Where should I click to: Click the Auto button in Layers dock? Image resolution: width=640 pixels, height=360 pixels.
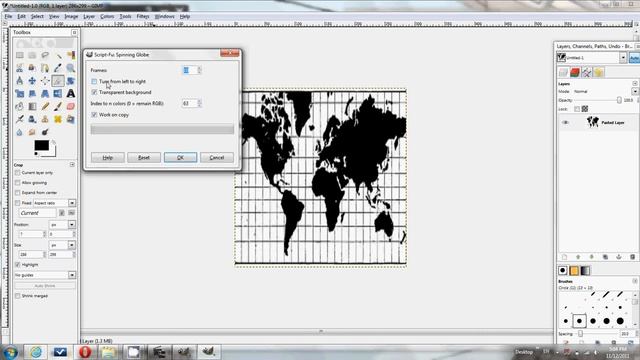point(634,58)
